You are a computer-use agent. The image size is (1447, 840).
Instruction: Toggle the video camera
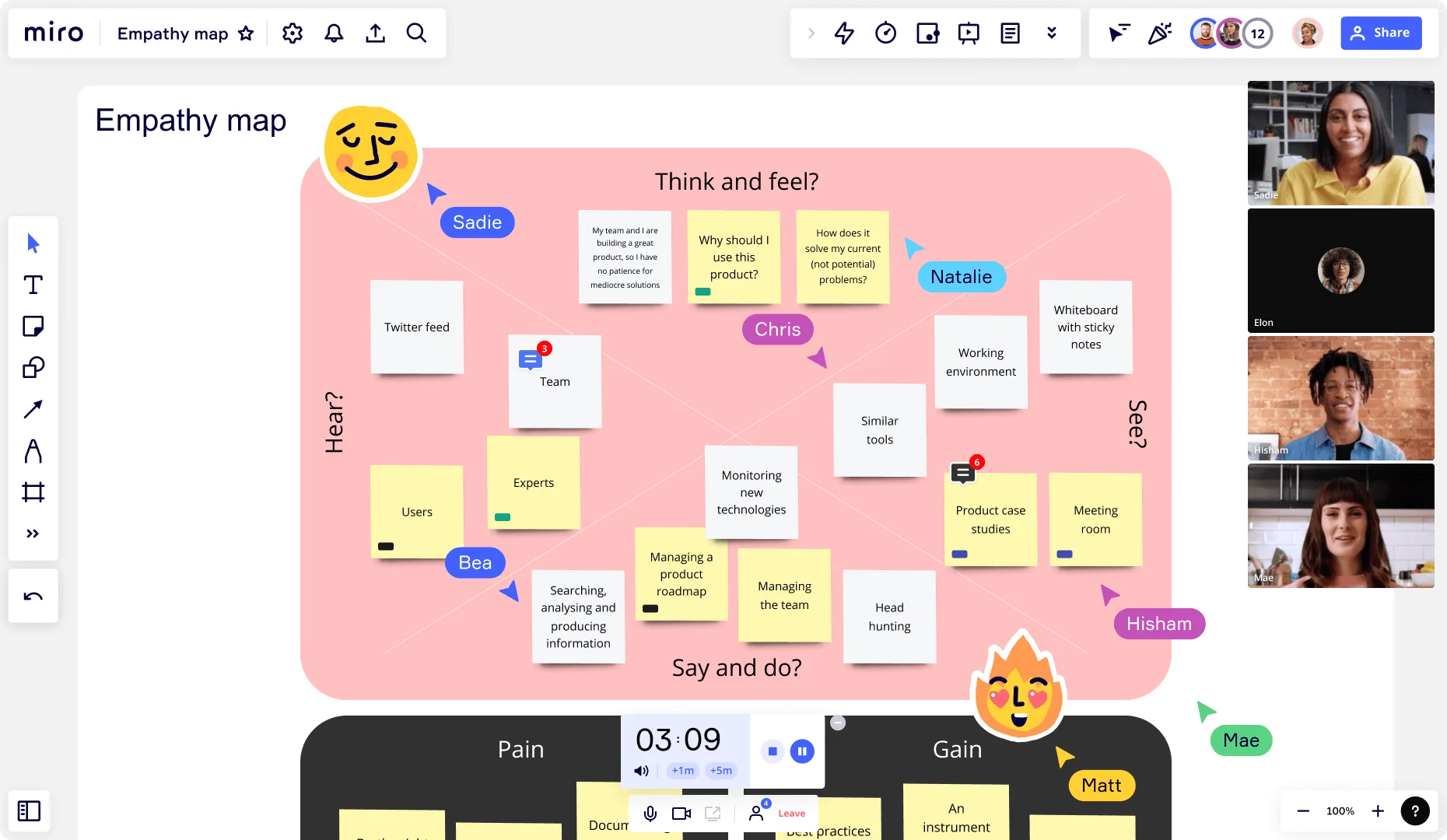681,814
